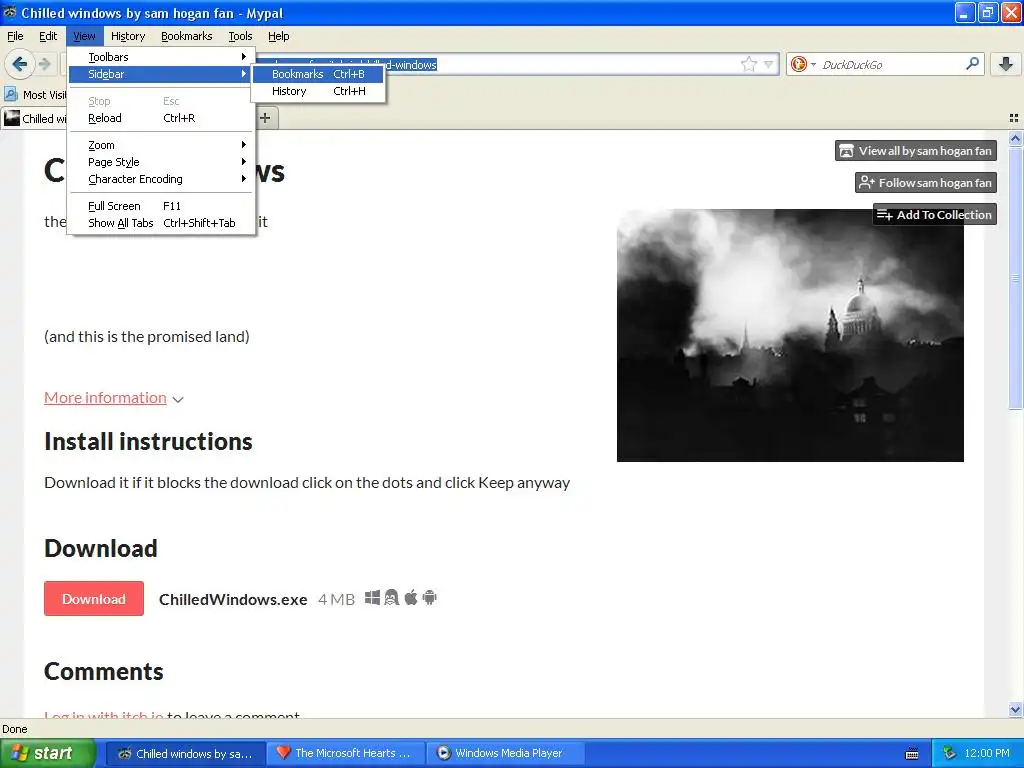Click the Android platform icon next to ChilledWindows.exe
Image resolution: width=1024 pixels, height=768 pixels.
[x=429, y=598]
